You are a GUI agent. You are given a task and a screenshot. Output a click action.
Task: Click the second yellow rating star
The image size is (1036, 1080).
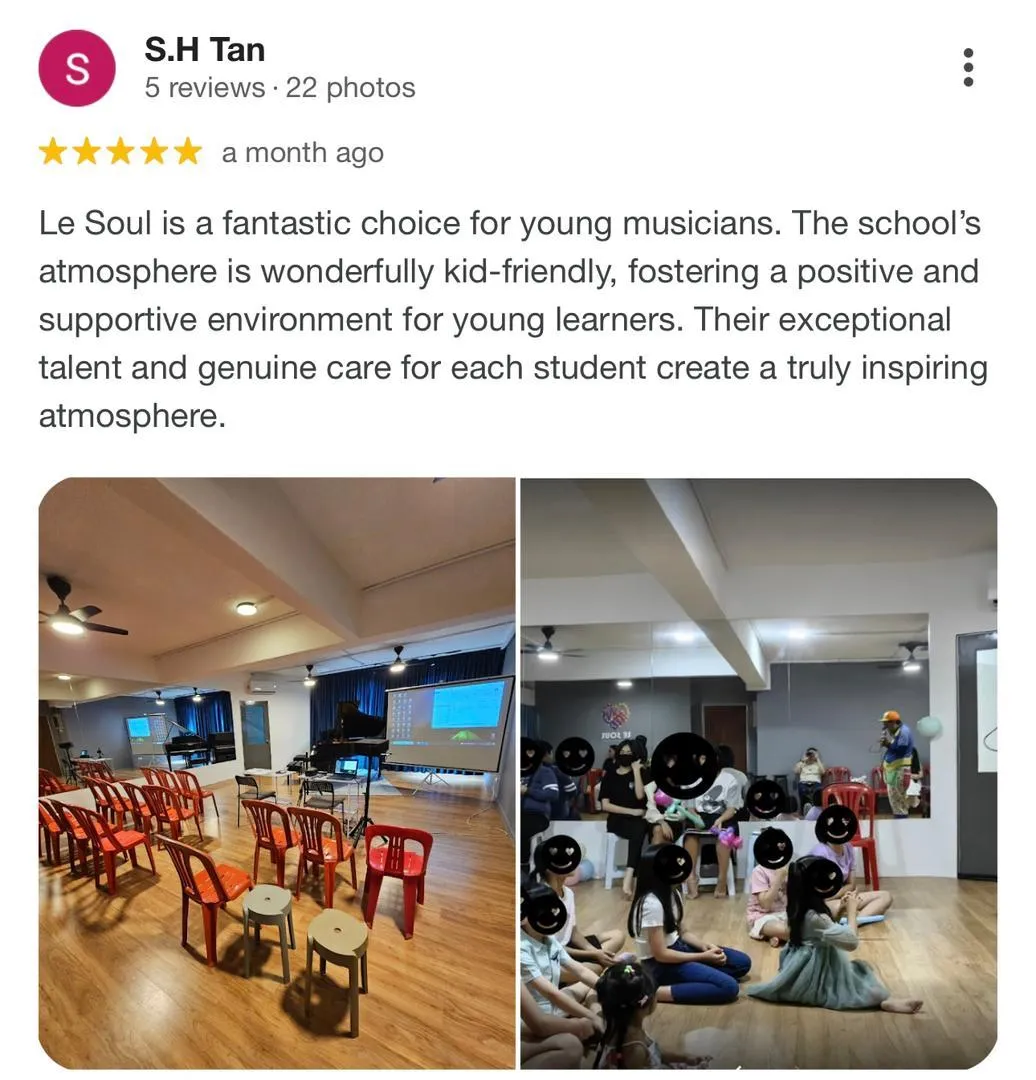[x=87, y=152]
